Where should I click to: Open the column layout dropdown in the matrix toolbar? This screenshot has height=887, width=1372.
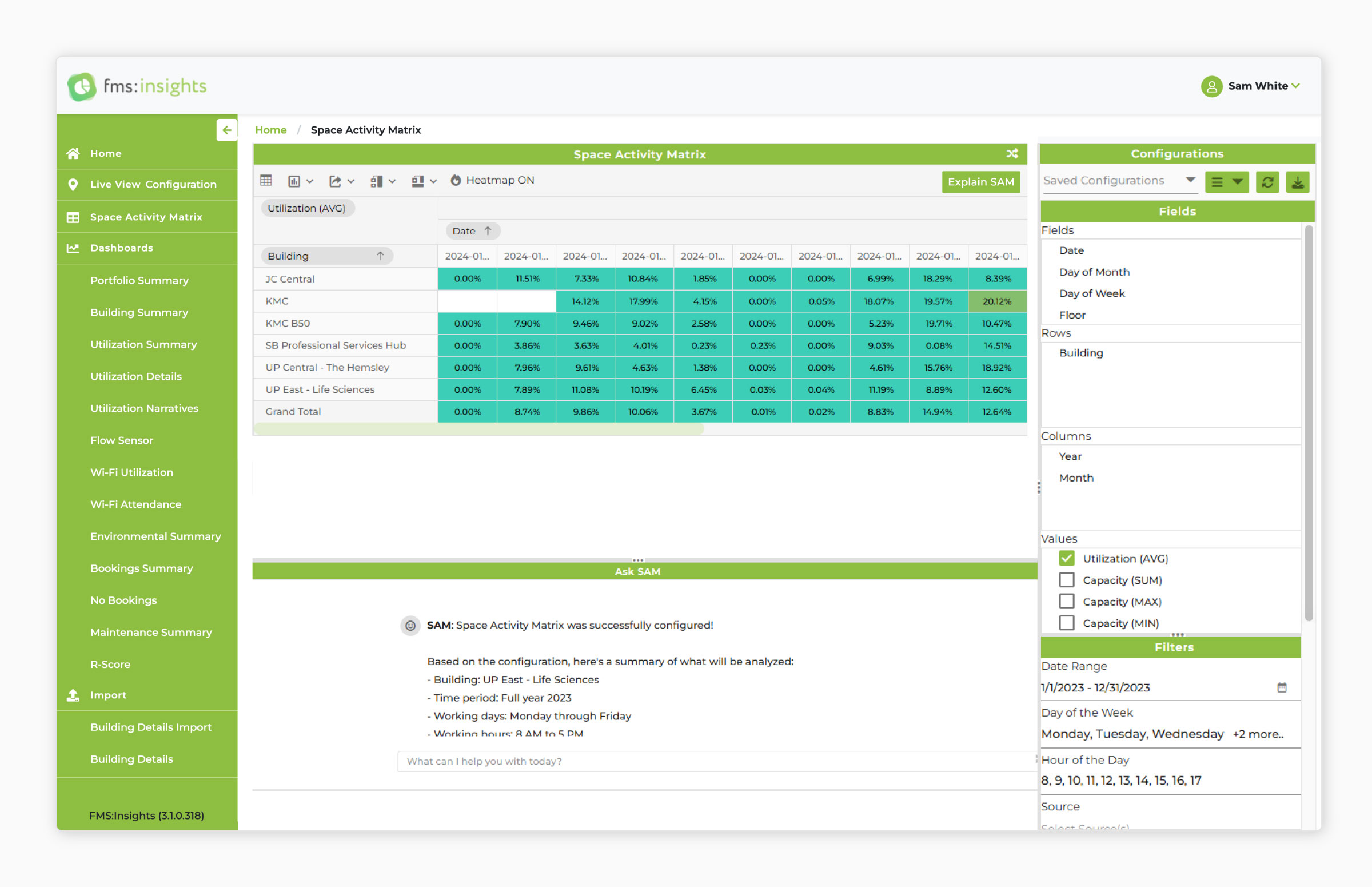point(424,181)
